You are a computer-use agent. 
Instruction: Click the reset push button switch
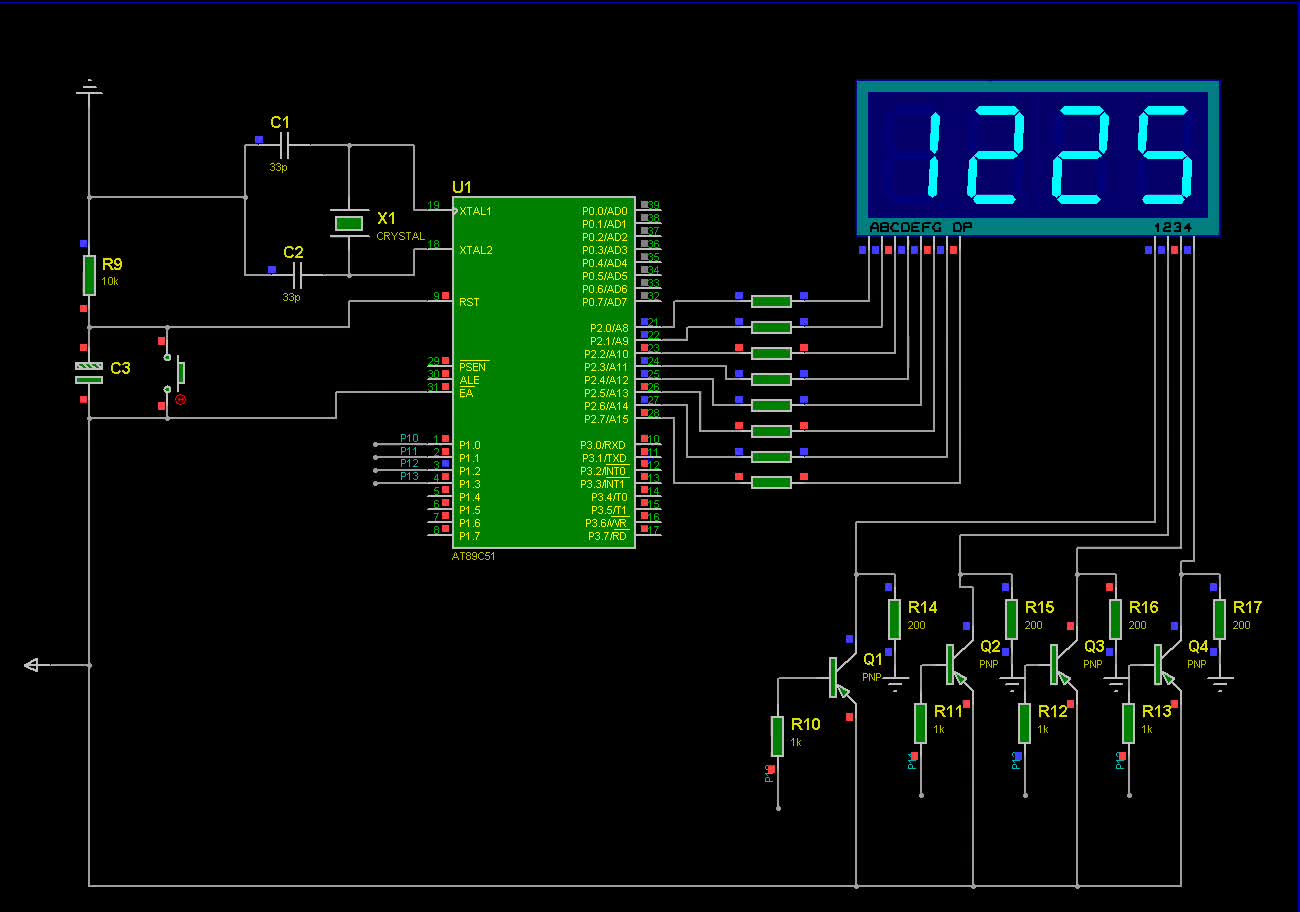(x=175, y=372)
